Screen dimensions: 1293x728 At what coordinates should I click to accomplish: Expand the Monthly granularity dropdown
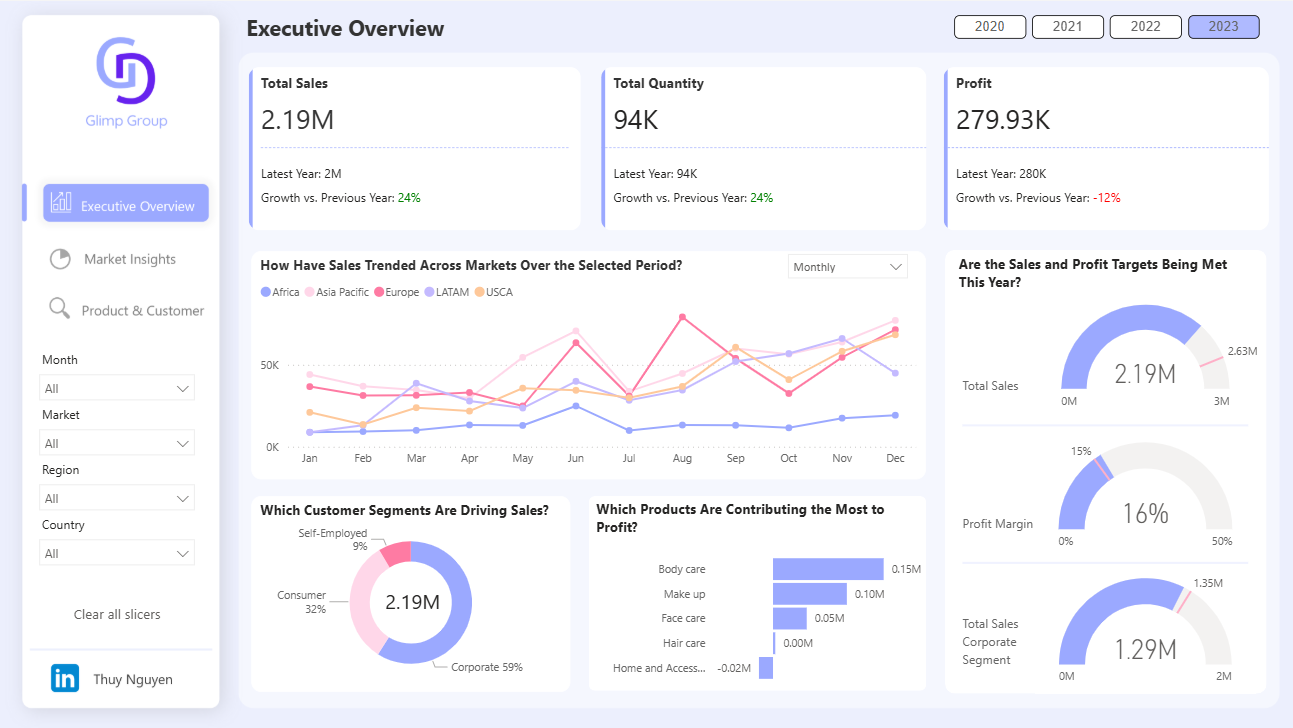[848, 267]
